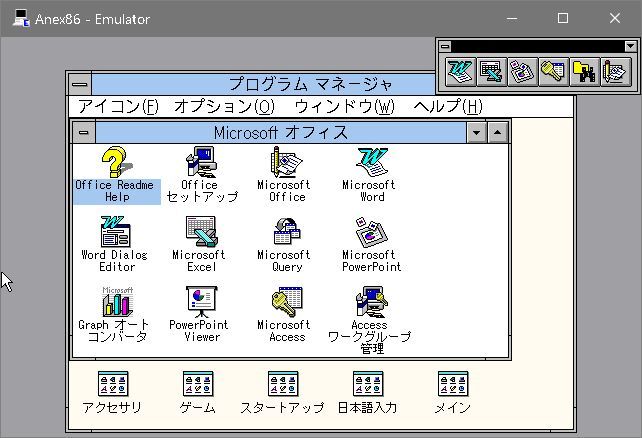Image resolution: width=642 pixels, height=438 pixels.
Task: Maximize the Anex86 Emulator window
Action: pos(563,18)
